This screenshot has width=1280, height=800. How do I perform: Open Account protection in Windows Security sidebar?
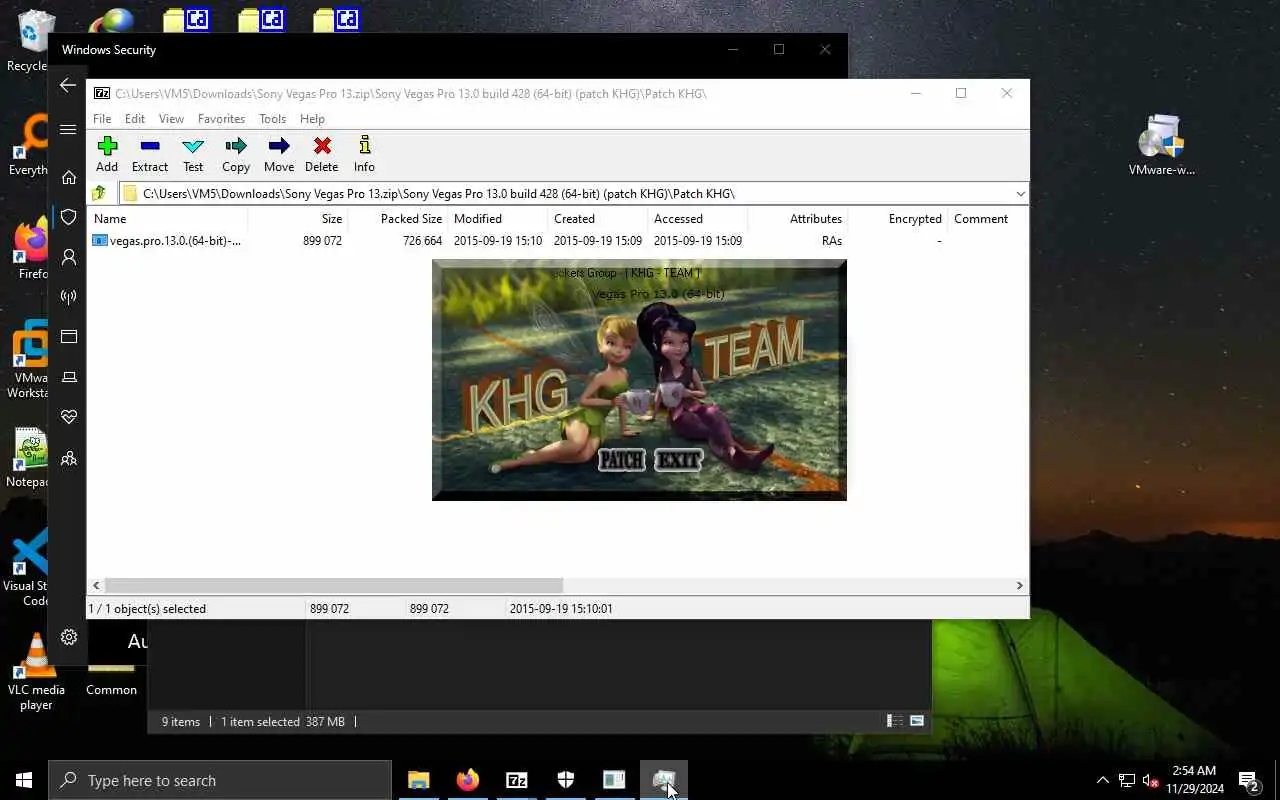click(x=68, y=257)
